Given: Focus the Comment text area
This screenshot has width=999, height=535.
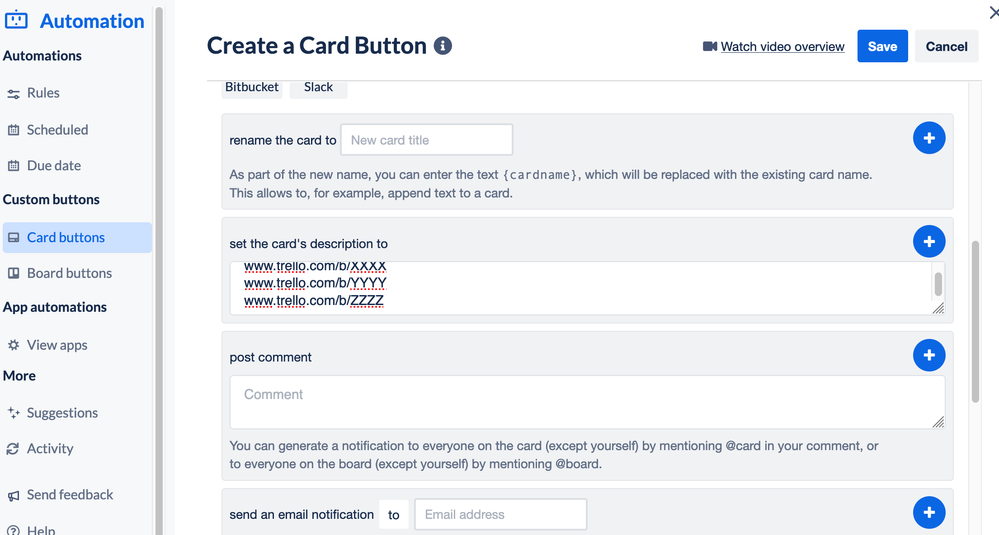Looking at the screenshot, I should (587, 402).
